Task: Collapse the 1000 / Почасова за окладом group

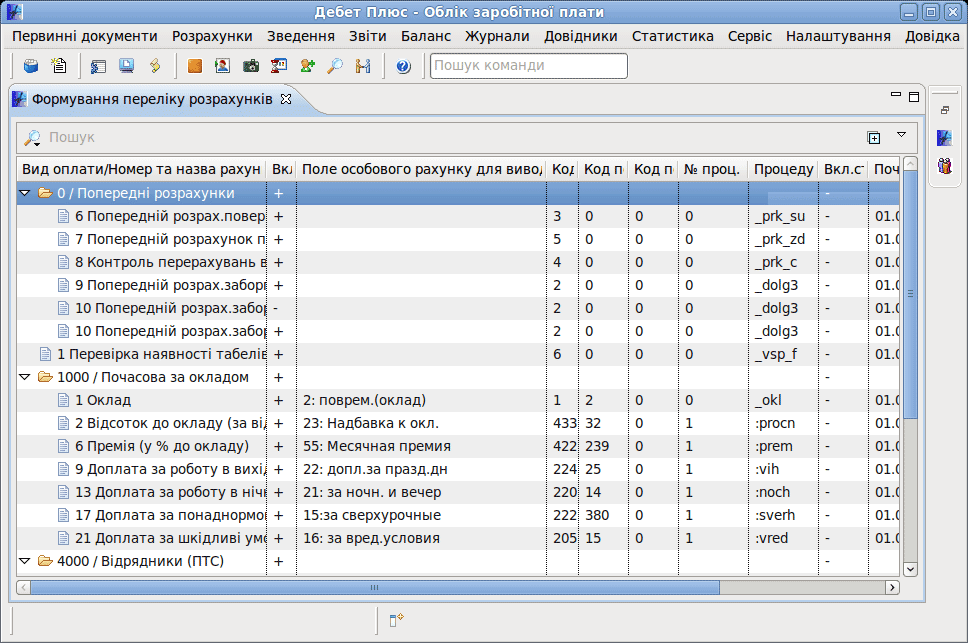Action: (25, 377)
